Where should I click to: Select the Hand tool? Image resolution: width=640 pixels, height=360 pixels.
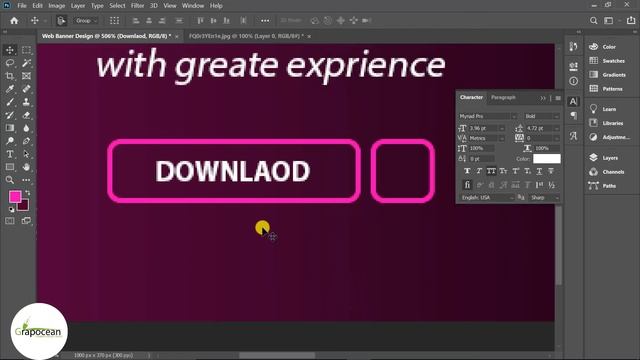(26, 167)
